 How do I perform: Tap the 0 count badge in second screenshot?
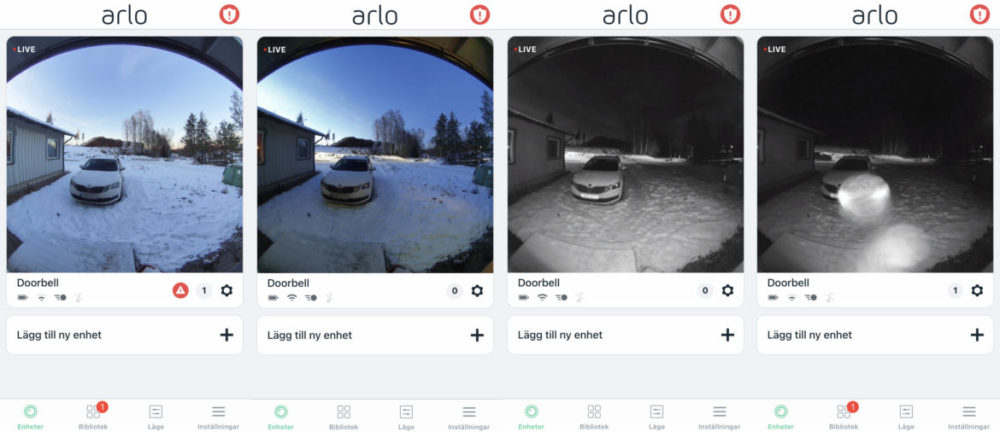point(454,291)
